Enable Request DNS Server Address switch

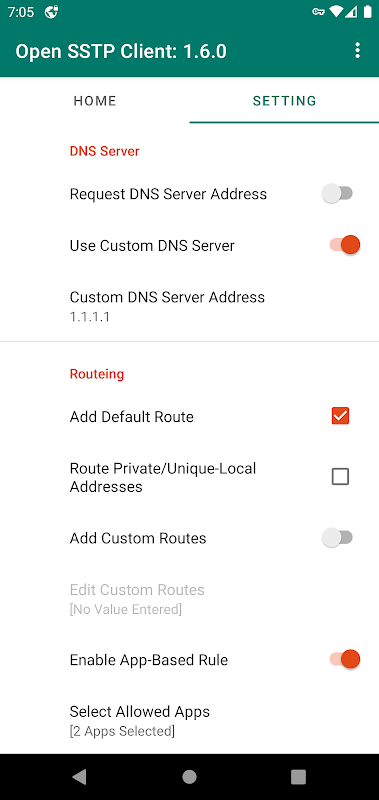coord(338,194)
